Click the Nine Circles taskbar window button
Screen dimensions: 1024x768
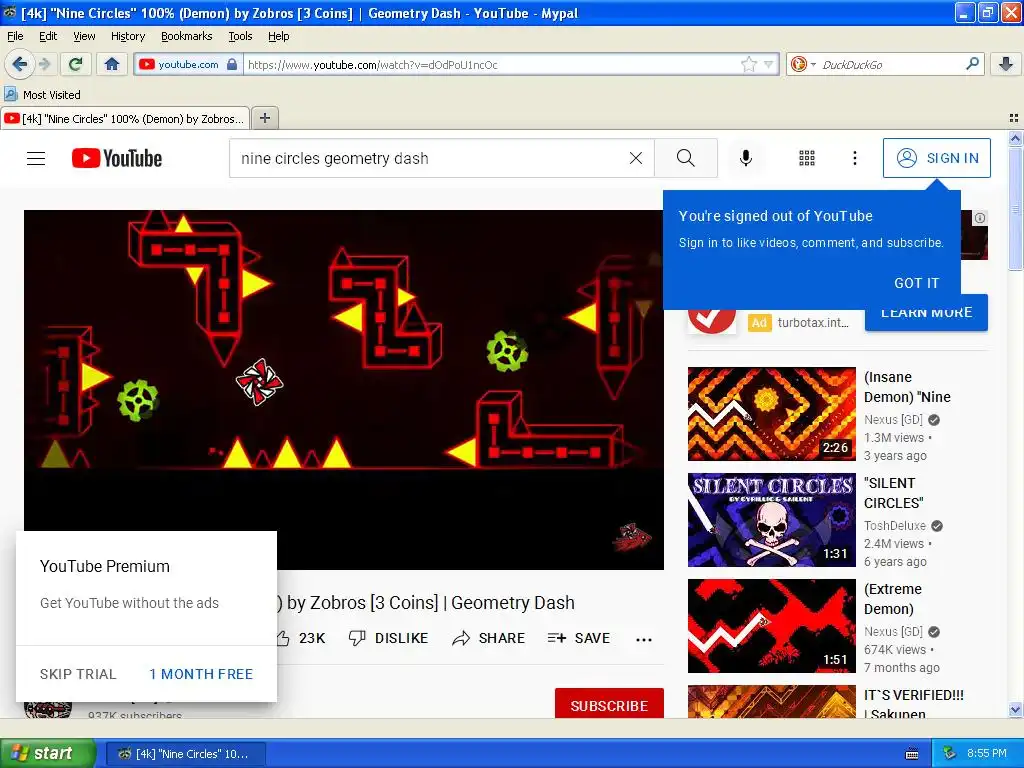point(185,754)
